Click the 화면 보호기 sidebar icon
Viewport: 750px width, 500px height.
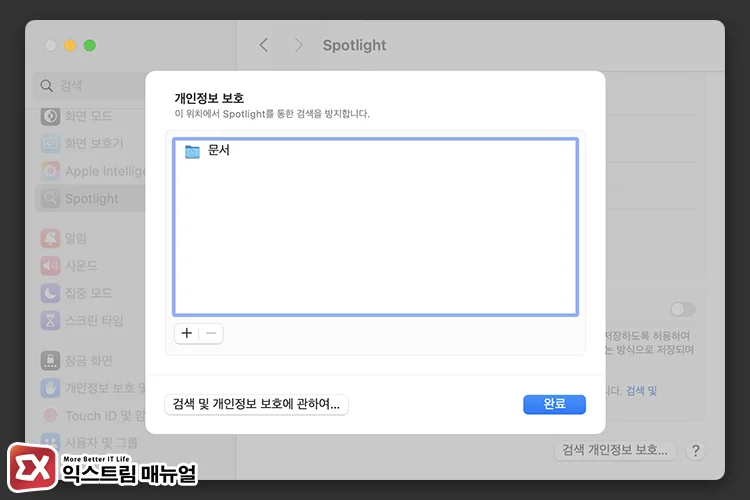[x=50, y=143]
